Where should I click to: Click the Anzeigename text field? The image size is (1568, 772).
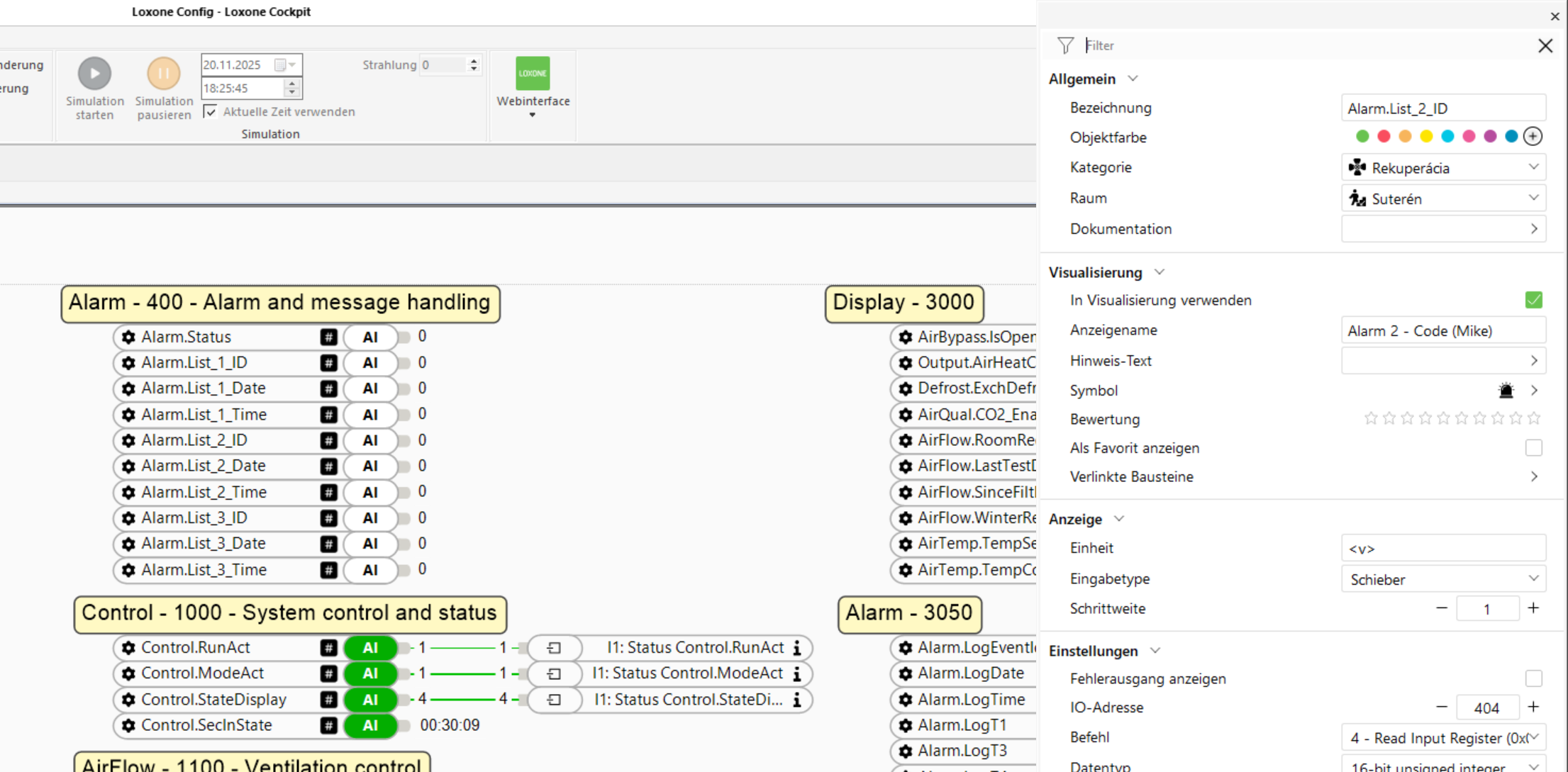[x=1443, y=331]
